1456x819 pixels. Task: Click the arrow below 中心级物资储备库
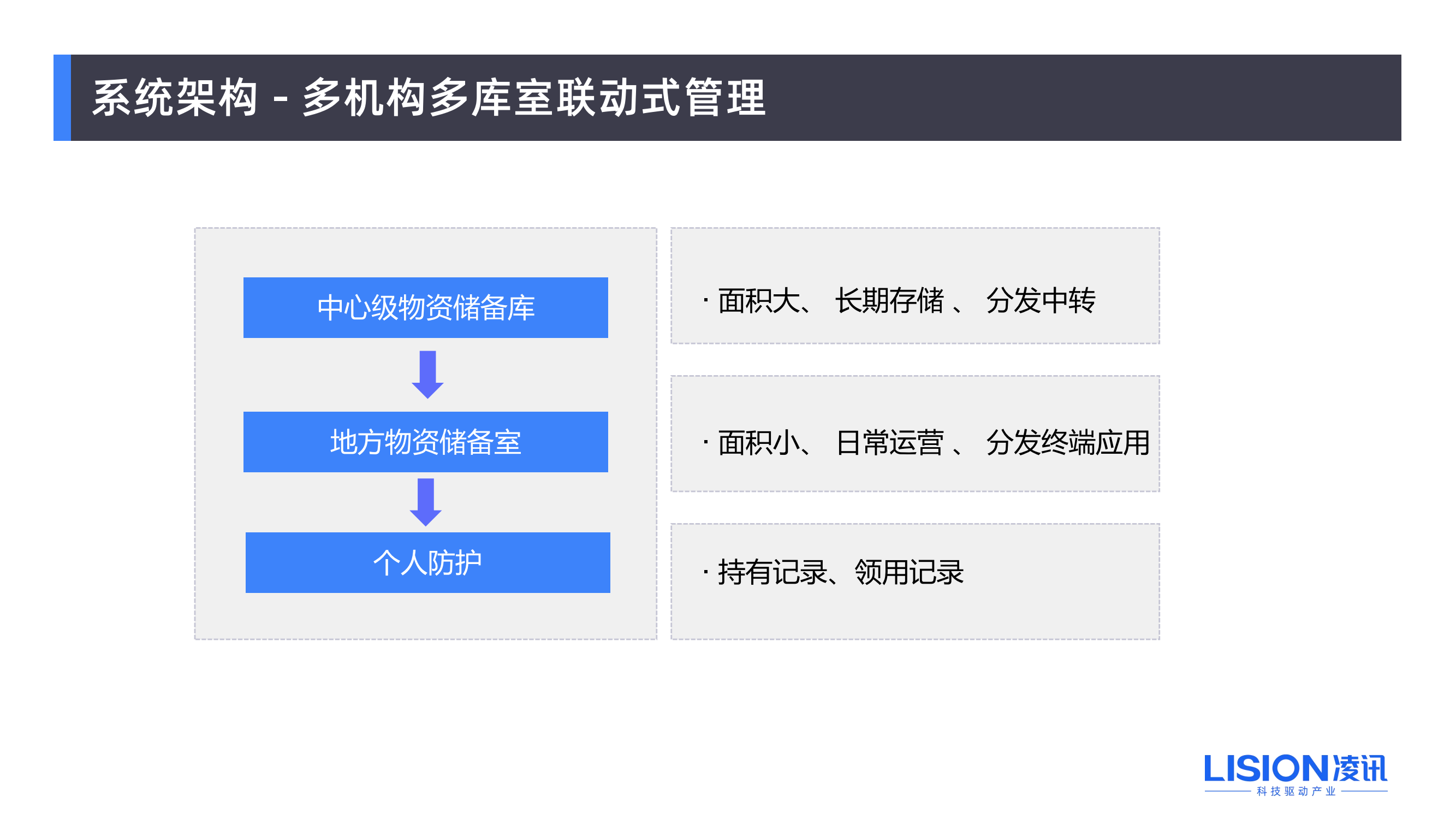click(x=427, y=374)
